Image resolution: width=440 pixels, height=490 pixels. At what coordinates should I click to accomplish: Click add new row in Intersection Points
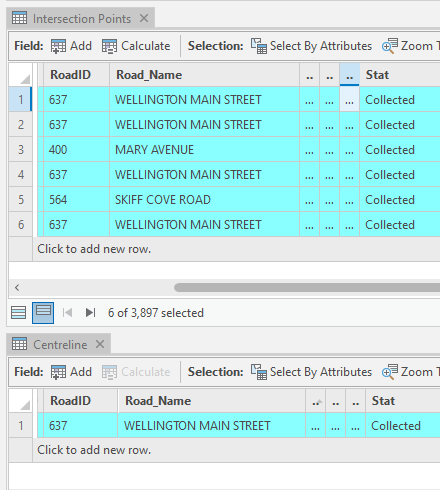pos(94,249)
